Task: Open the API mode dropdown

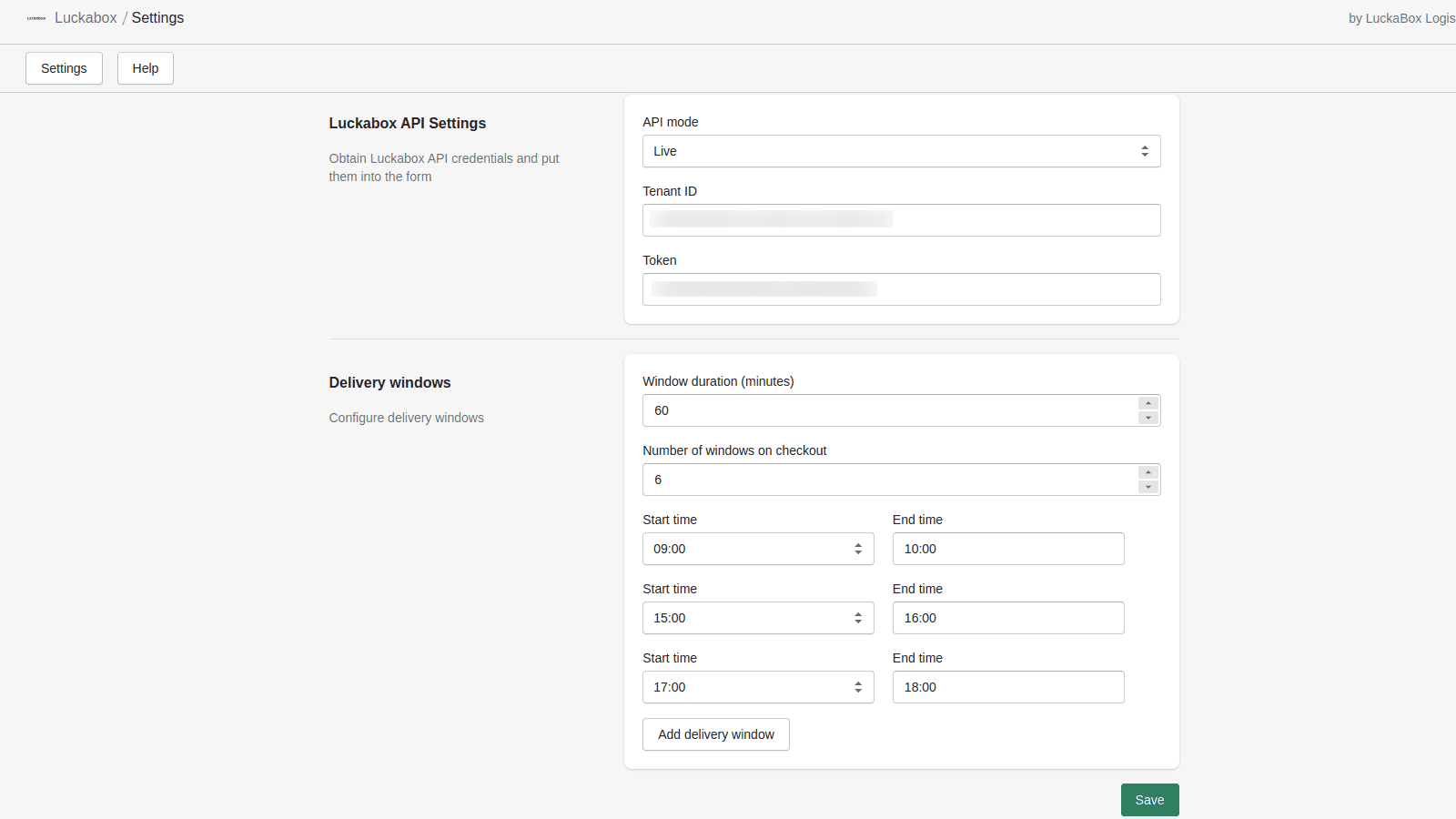Action: click(901, 151)
